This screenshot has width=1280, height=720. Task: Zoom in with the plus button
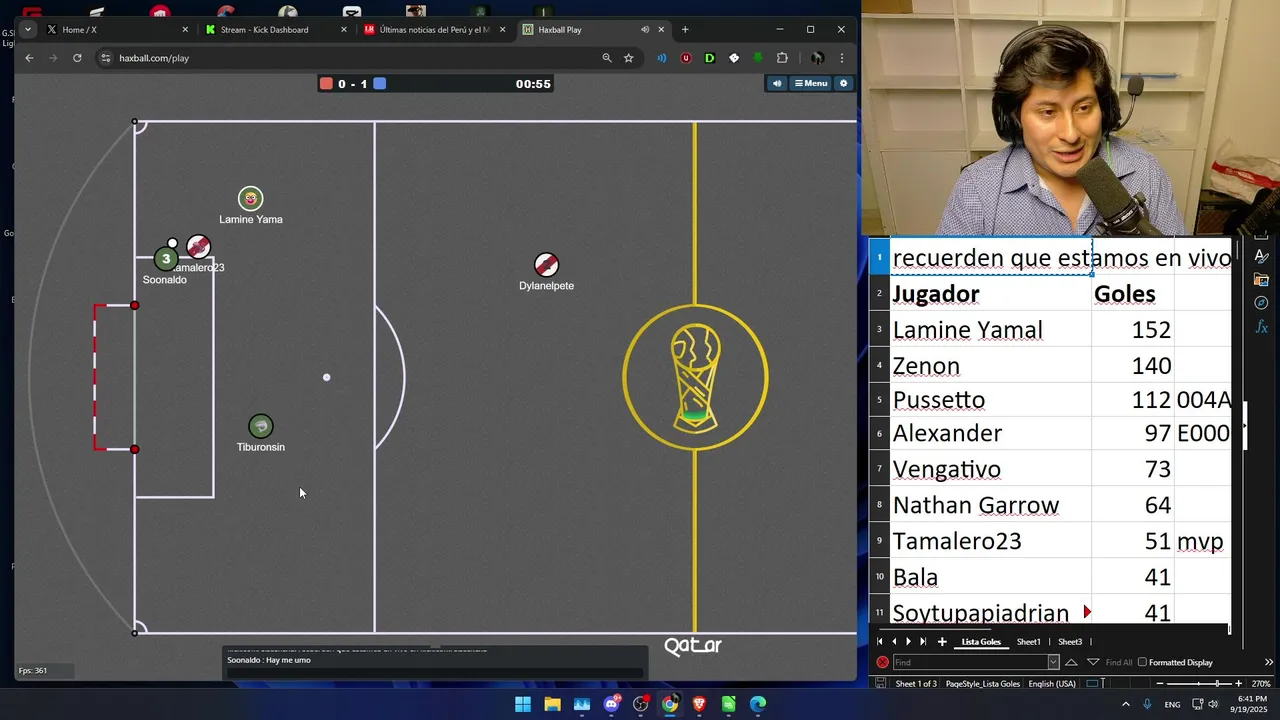click(x=1238, y=683)
